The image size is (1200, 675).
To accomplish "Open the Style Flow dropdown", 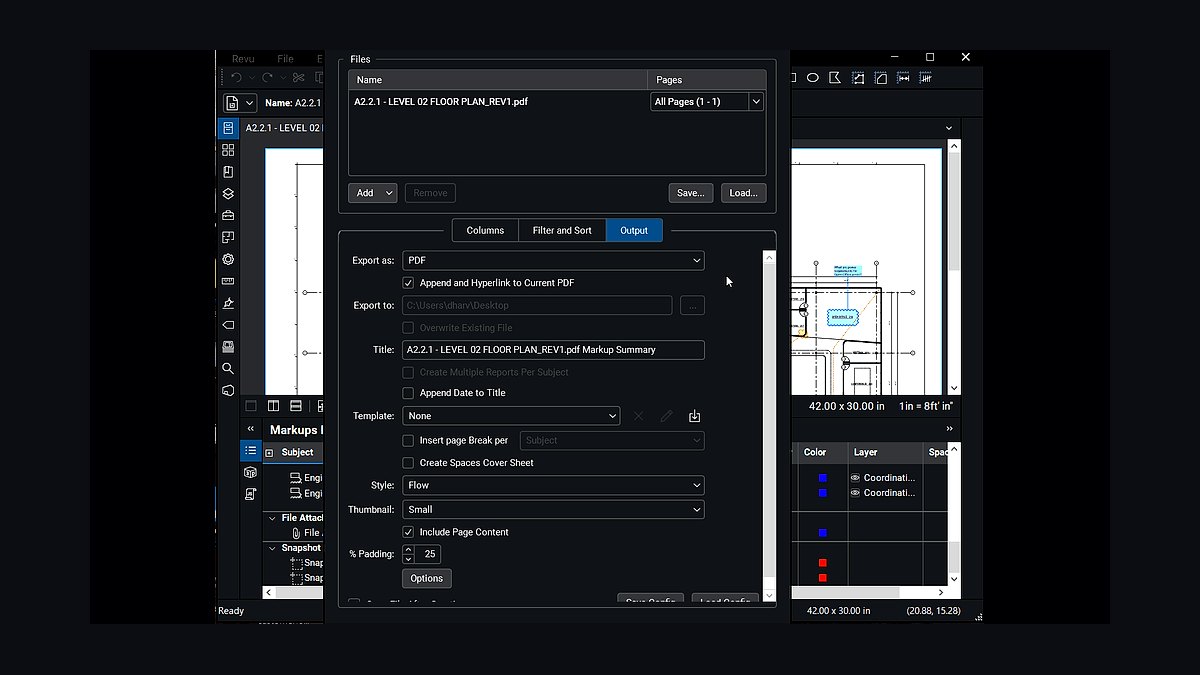I will (553, 485).
